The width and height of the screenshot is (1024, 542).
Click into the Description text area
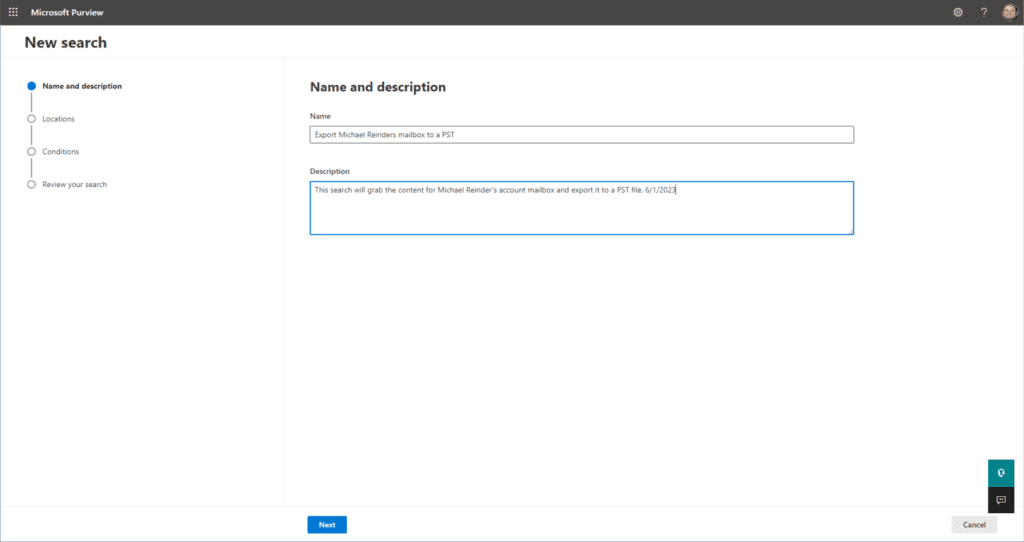[x=582, y=208]
